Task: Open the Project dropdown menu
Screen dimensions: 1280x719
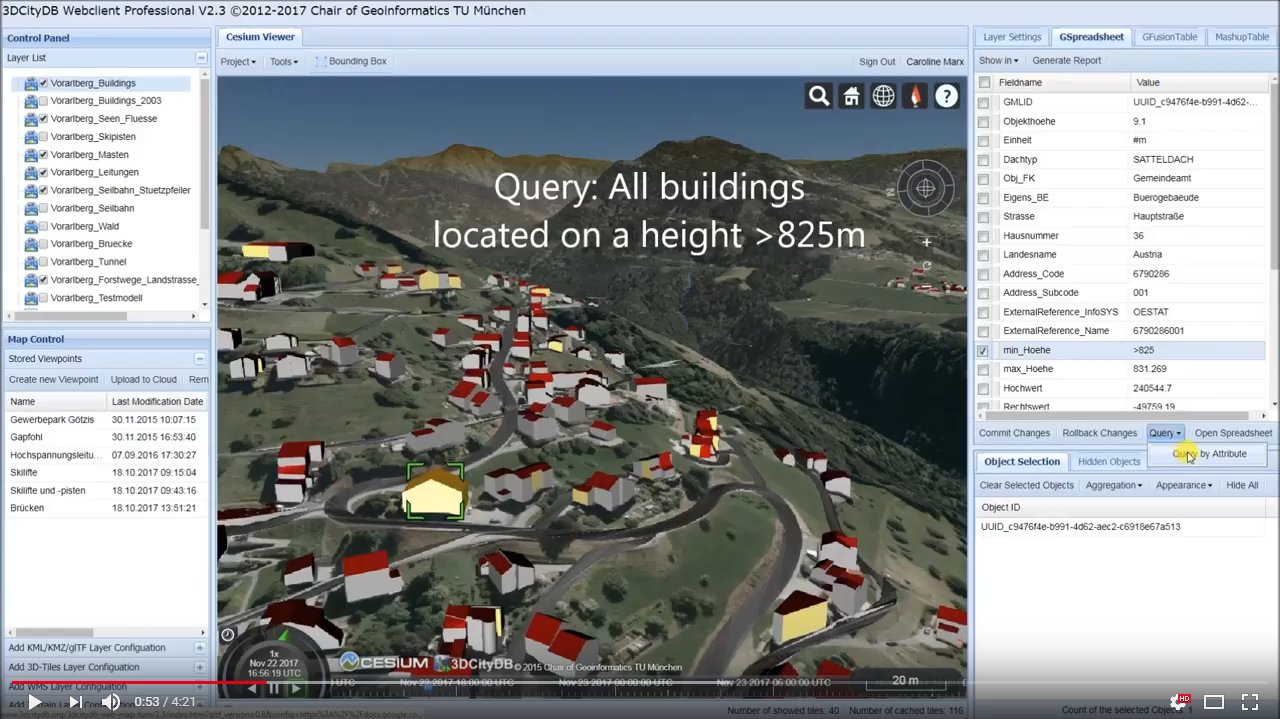Action: [x=238, y=61]
